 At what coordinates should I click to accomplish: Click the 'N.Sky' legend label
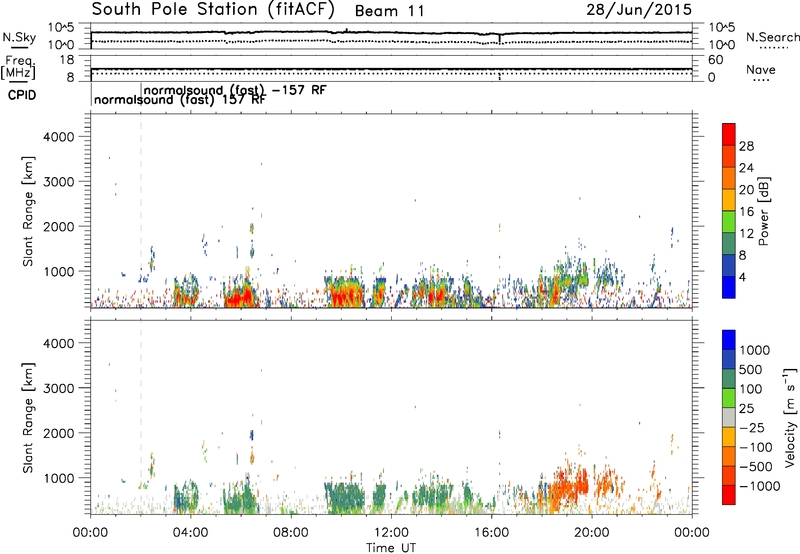point(19,37)
